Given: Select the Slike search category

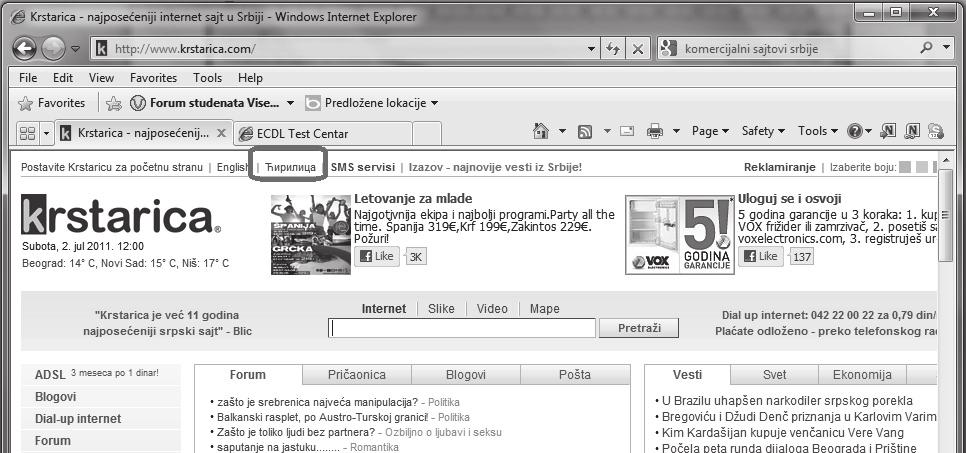Looking at the screenshot, I should coord(441,309).
